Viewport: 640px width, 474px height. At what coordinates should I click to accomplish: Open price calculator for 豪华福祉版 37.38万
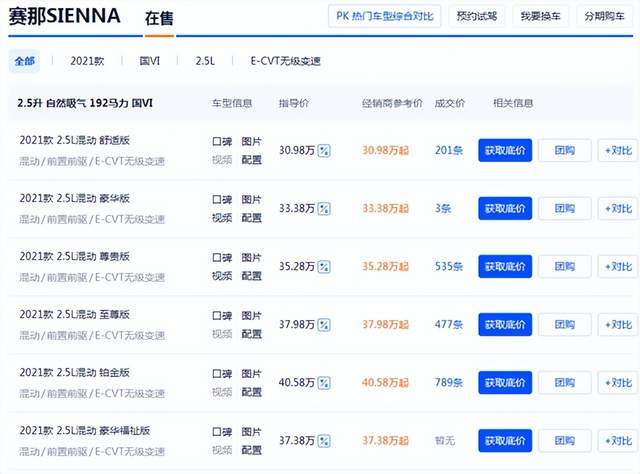pos(323,440)
